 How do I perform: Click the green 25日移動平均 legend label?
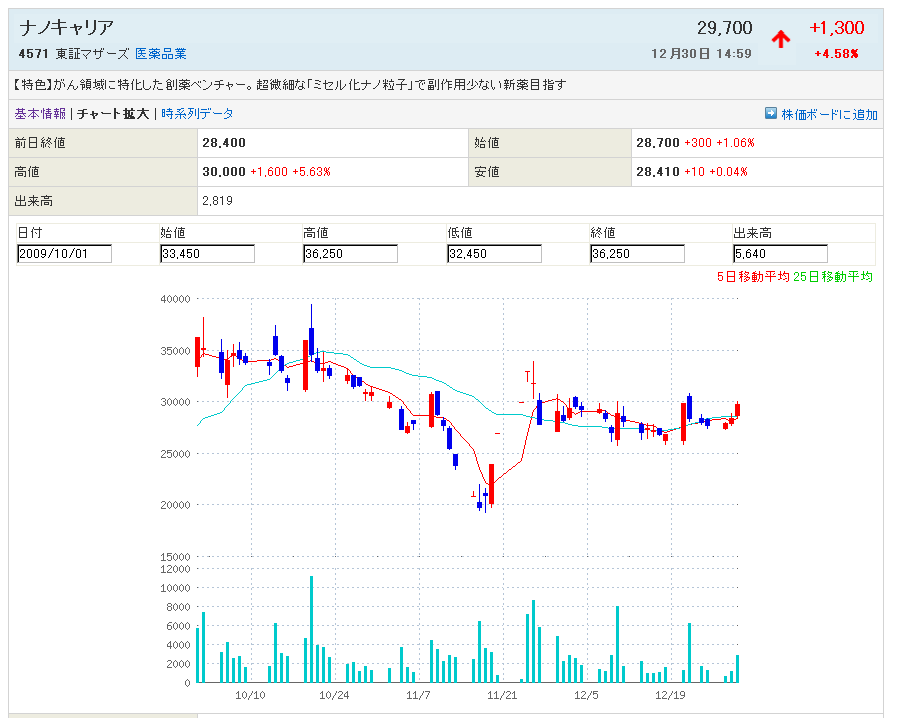click(x=833, y=277)
